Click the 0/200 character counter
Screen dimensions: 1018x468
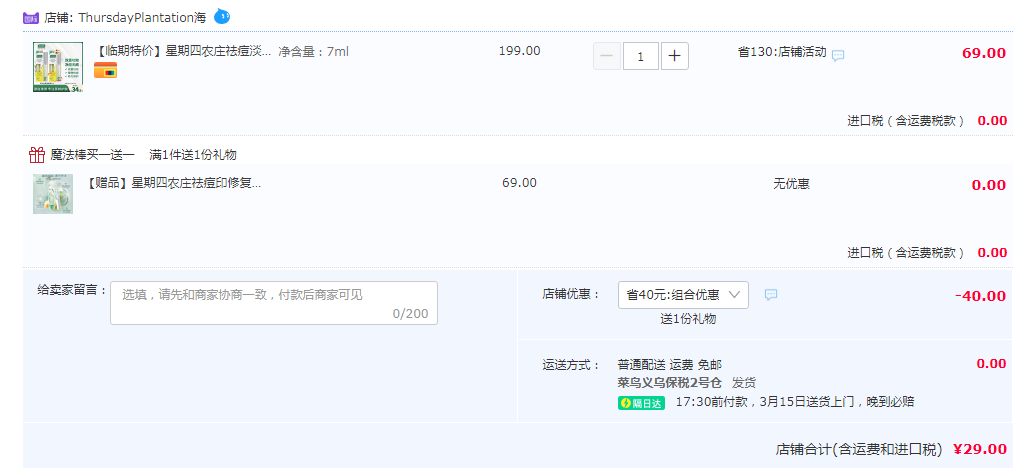coord(410,314)
